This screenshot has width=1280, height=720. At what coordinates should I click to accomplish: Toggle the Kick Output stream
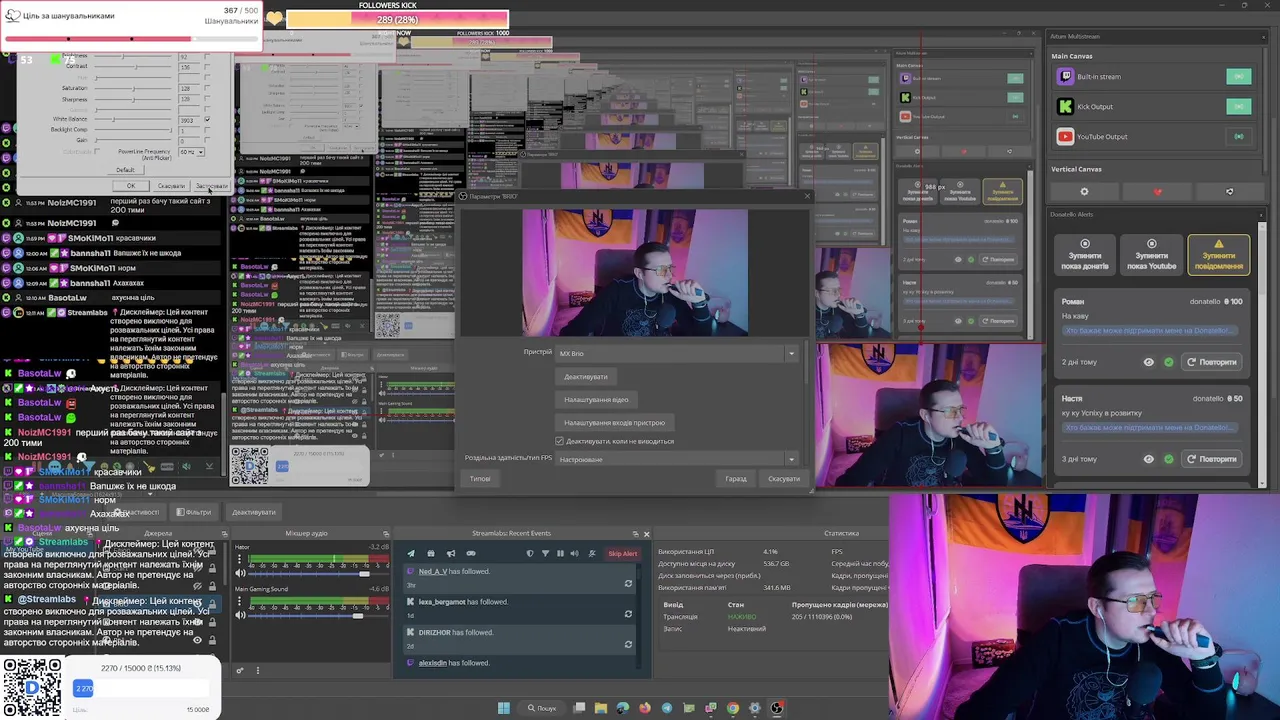pyautogui.click(x=1238, y=107)
